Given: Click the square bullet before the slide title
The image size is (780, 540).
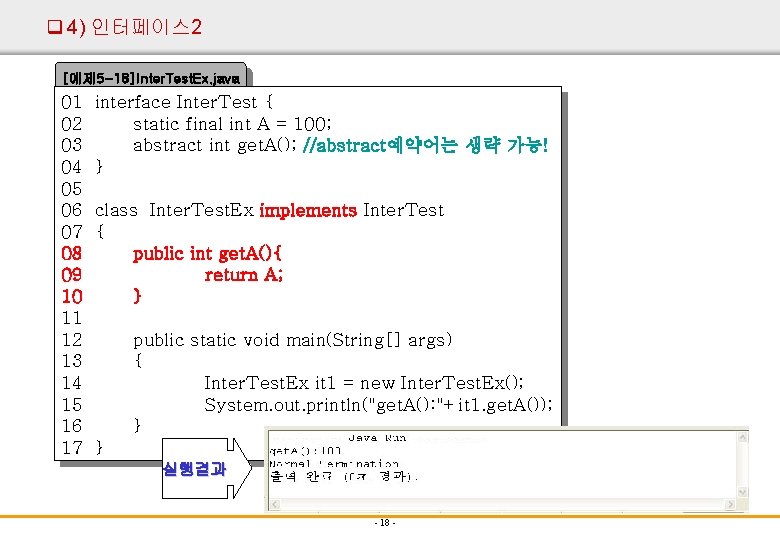Looking at the screenshot, I should click(x=54, y=27).
